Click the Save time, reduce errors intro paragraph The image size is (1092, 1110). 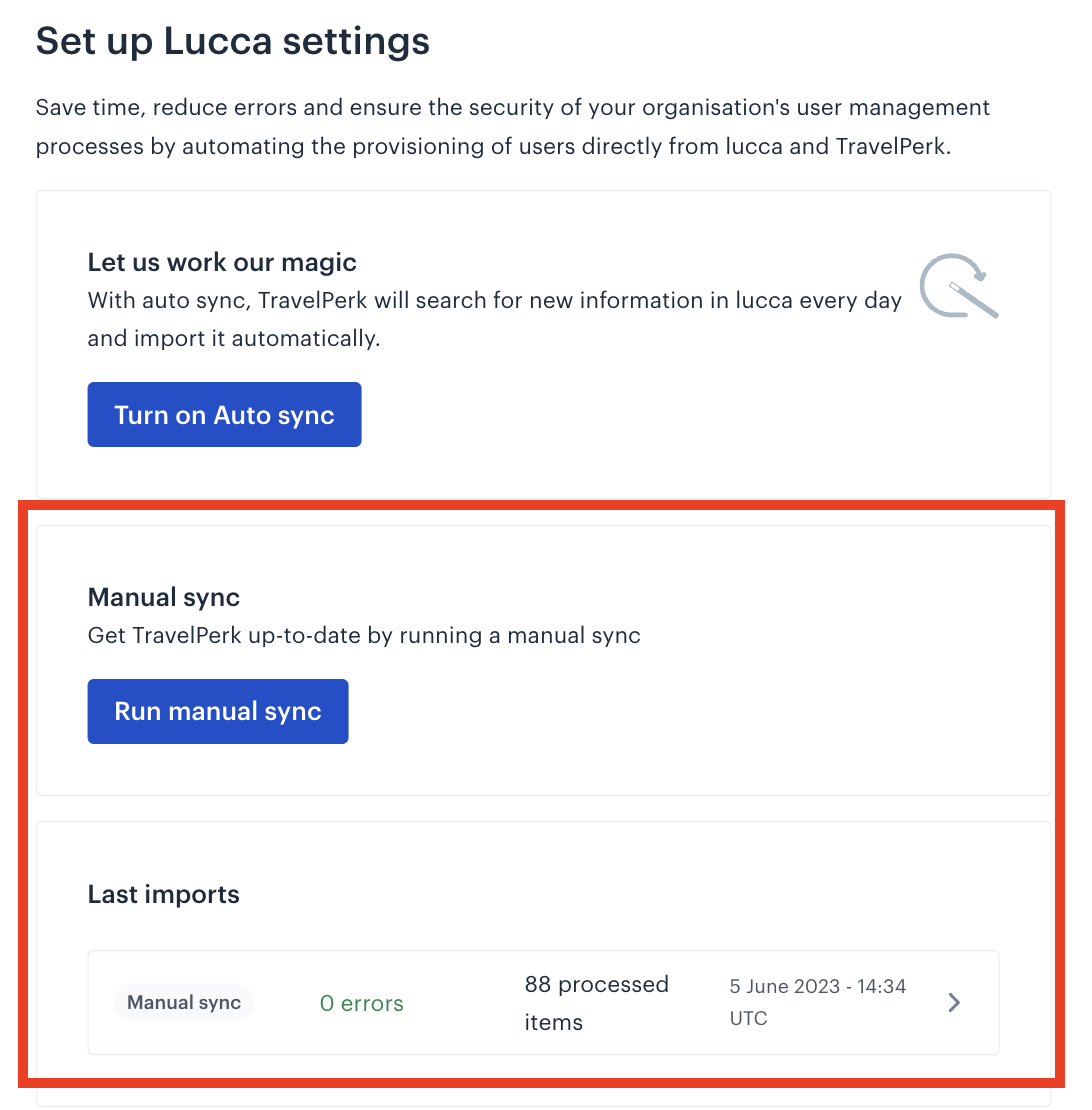click(x=512, y=127)
